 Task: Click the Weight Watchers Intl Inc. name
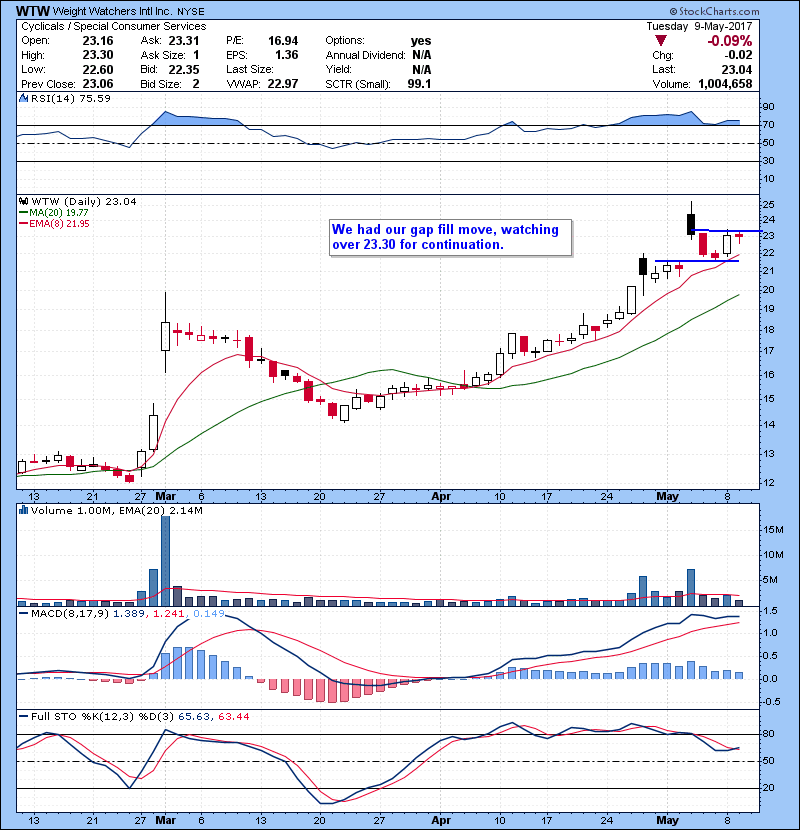click(112, 11)
